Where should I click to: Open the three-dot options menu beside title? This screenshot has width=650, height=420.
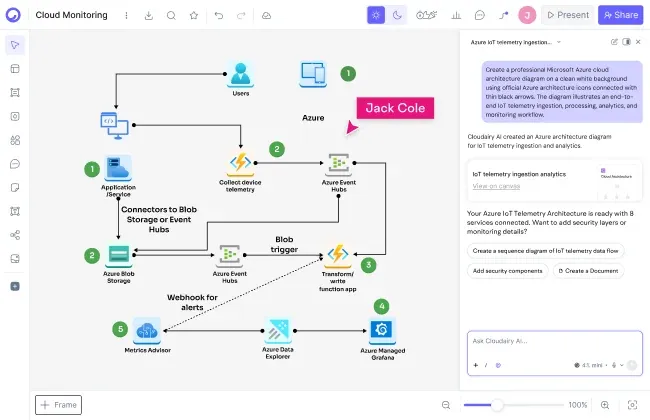(126, 15)
